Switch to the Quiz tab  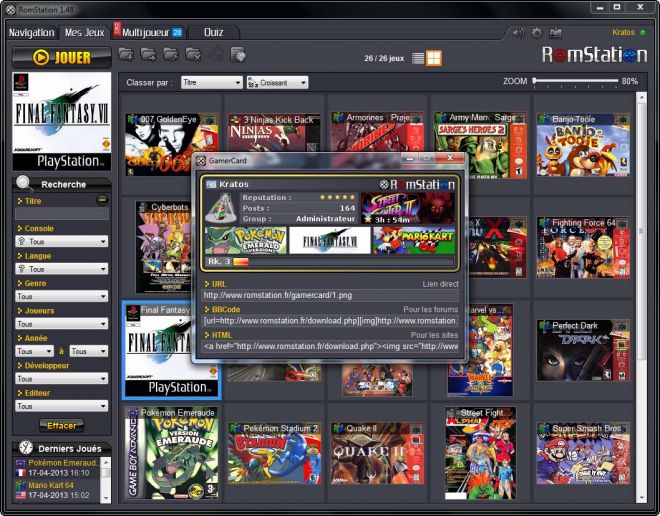(x=213, y=32)
